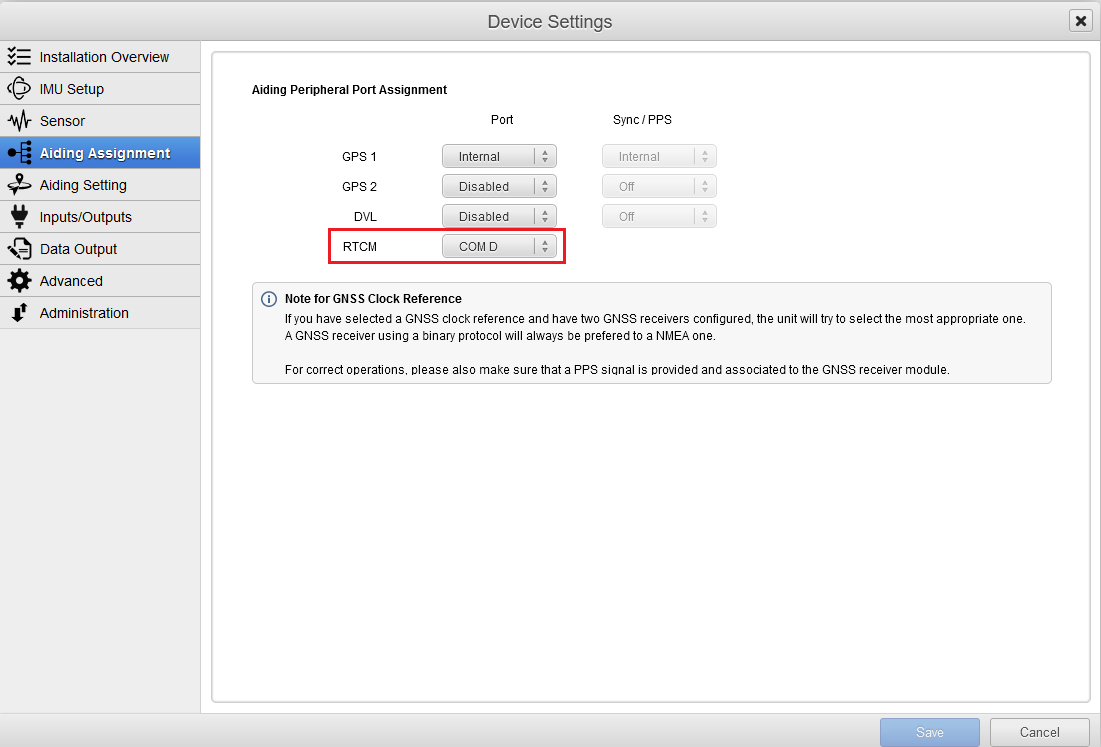Go to the Data Output section
Image resolution: width=1101 pixels, height=747 pixels.
coord(78,249)
